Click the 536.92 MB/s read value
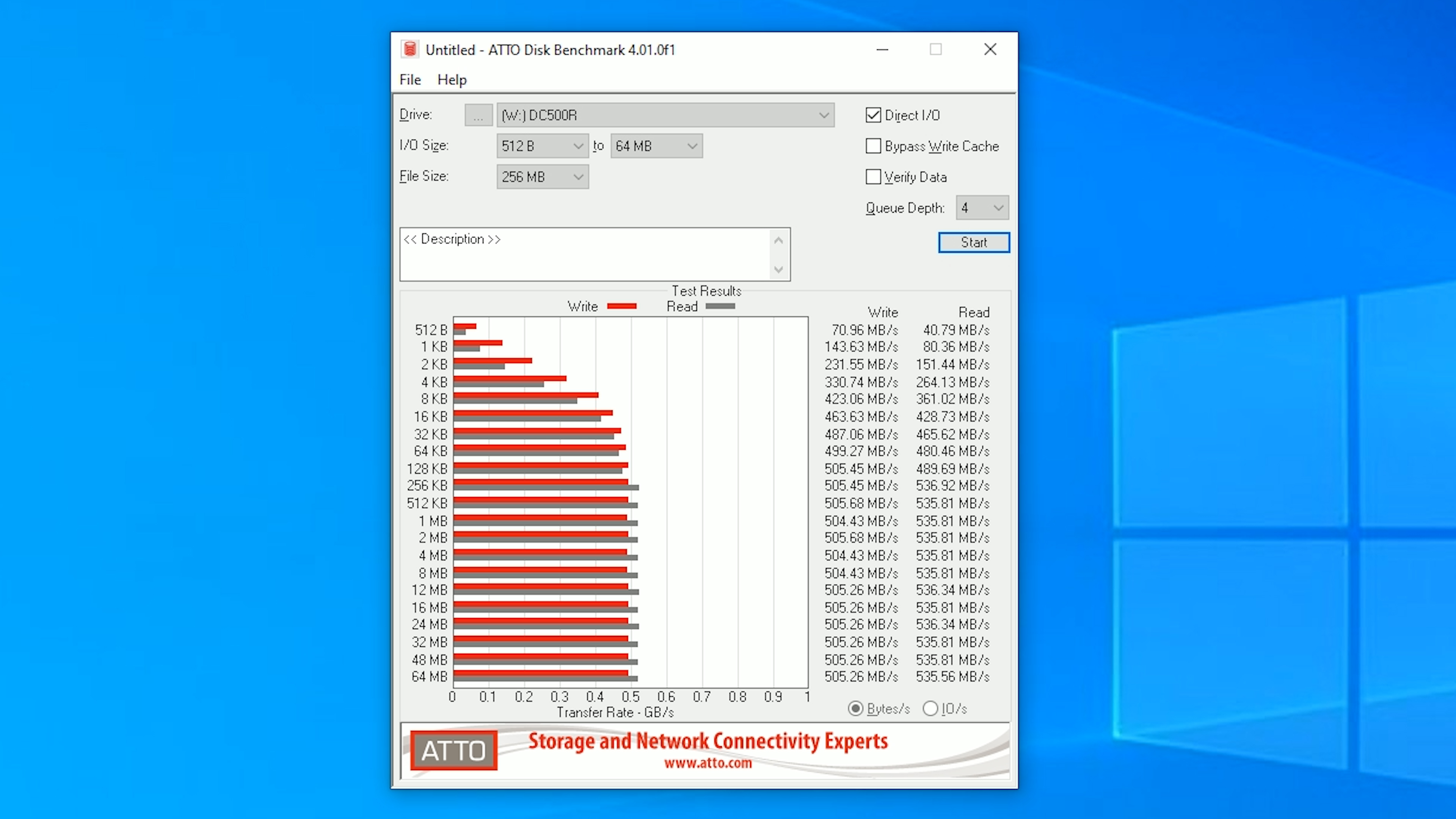This screenshot has width=1456, height=819. [x=952, y=485]
